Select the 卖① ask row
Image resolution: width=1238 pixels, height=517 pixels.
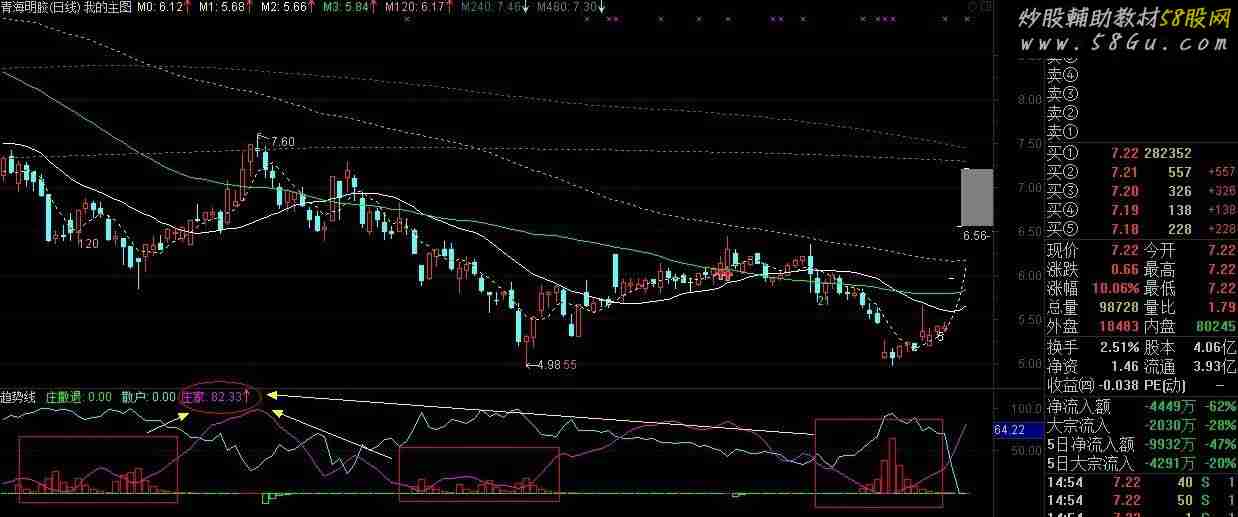pyautogui.click(x=1141, y=131)
